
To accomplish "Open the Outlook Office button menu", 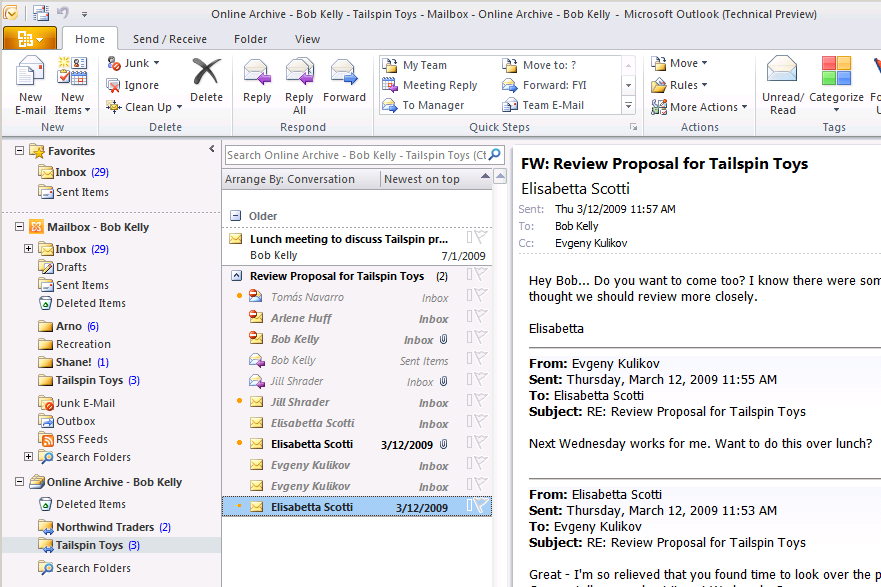I will pos(30,39).
